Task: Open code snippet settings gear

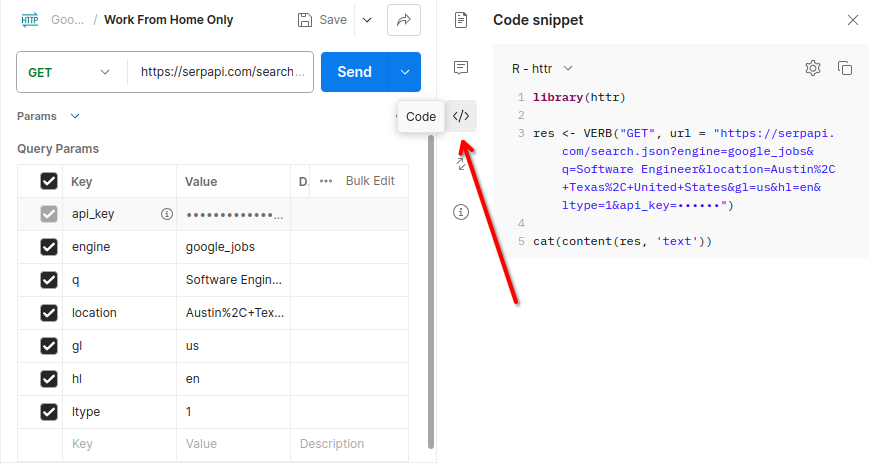Action: (813, 68)
